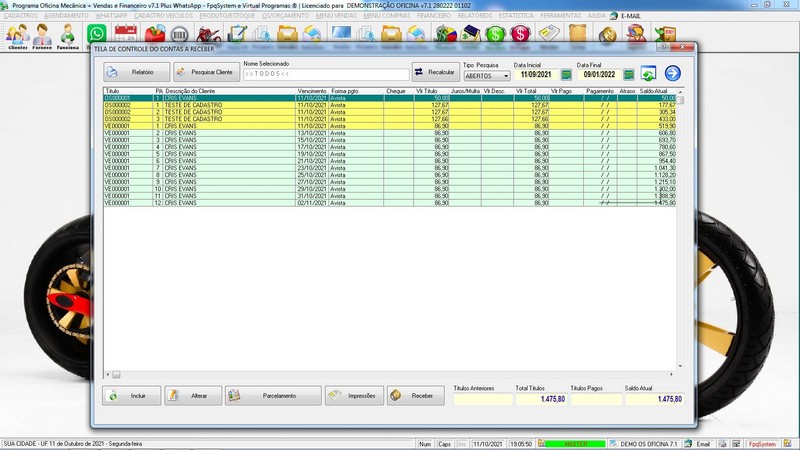Image resolution: width=800 pixels, height=450 pixels.
Task: Click the Total Títulos value 1.475,80
Action: point(541,399)
